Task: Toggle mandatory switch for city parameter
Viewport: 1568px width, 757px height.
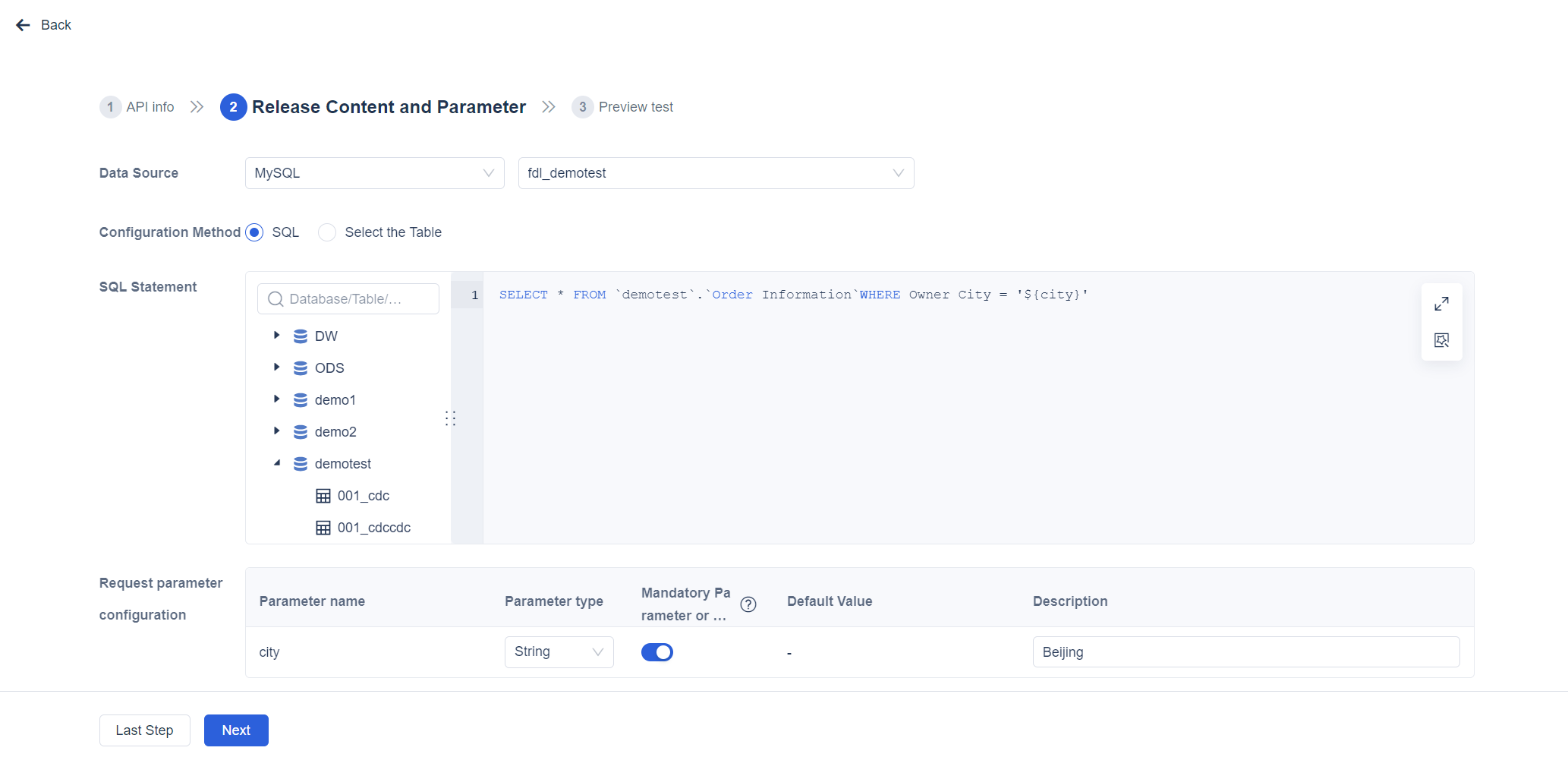Action: click(x=657, y=652)
